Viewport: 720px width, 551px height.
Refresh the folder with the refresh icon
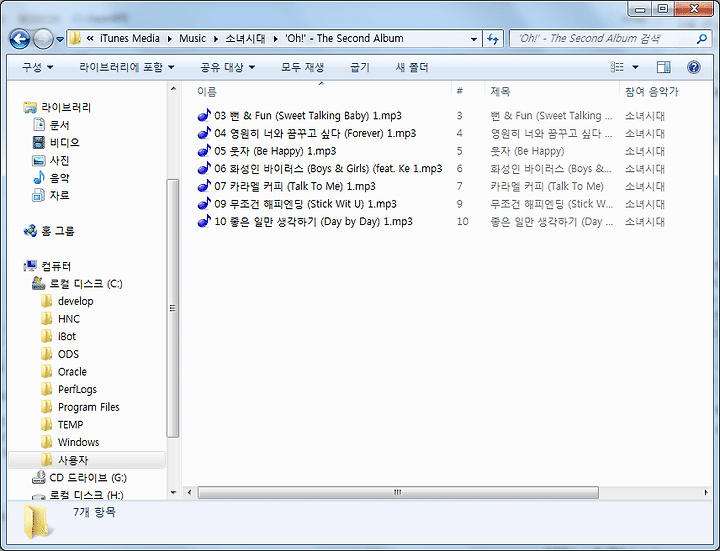tap(493, 39)
